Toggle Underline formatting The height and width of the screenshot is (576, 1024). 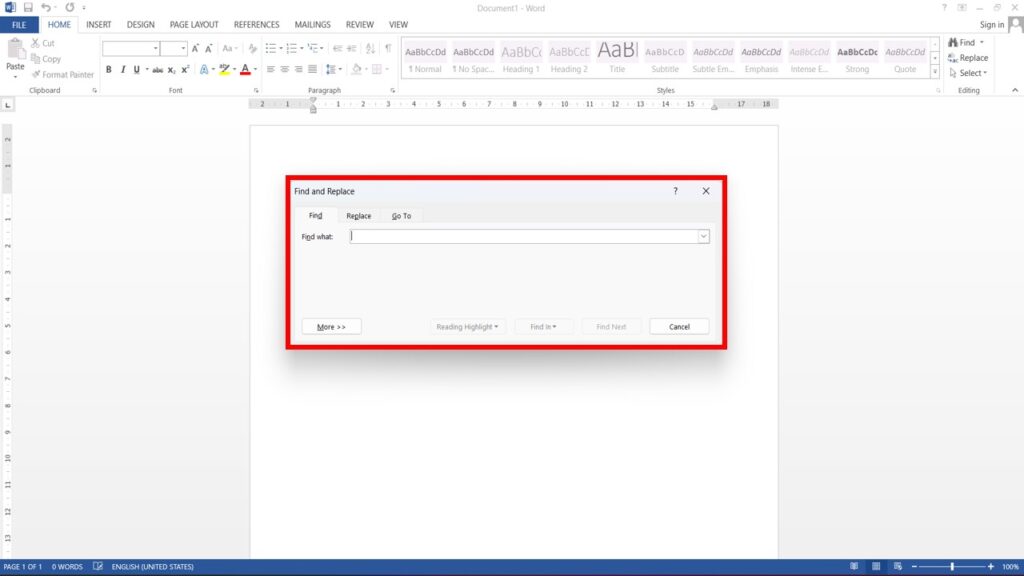click(137, 69)
